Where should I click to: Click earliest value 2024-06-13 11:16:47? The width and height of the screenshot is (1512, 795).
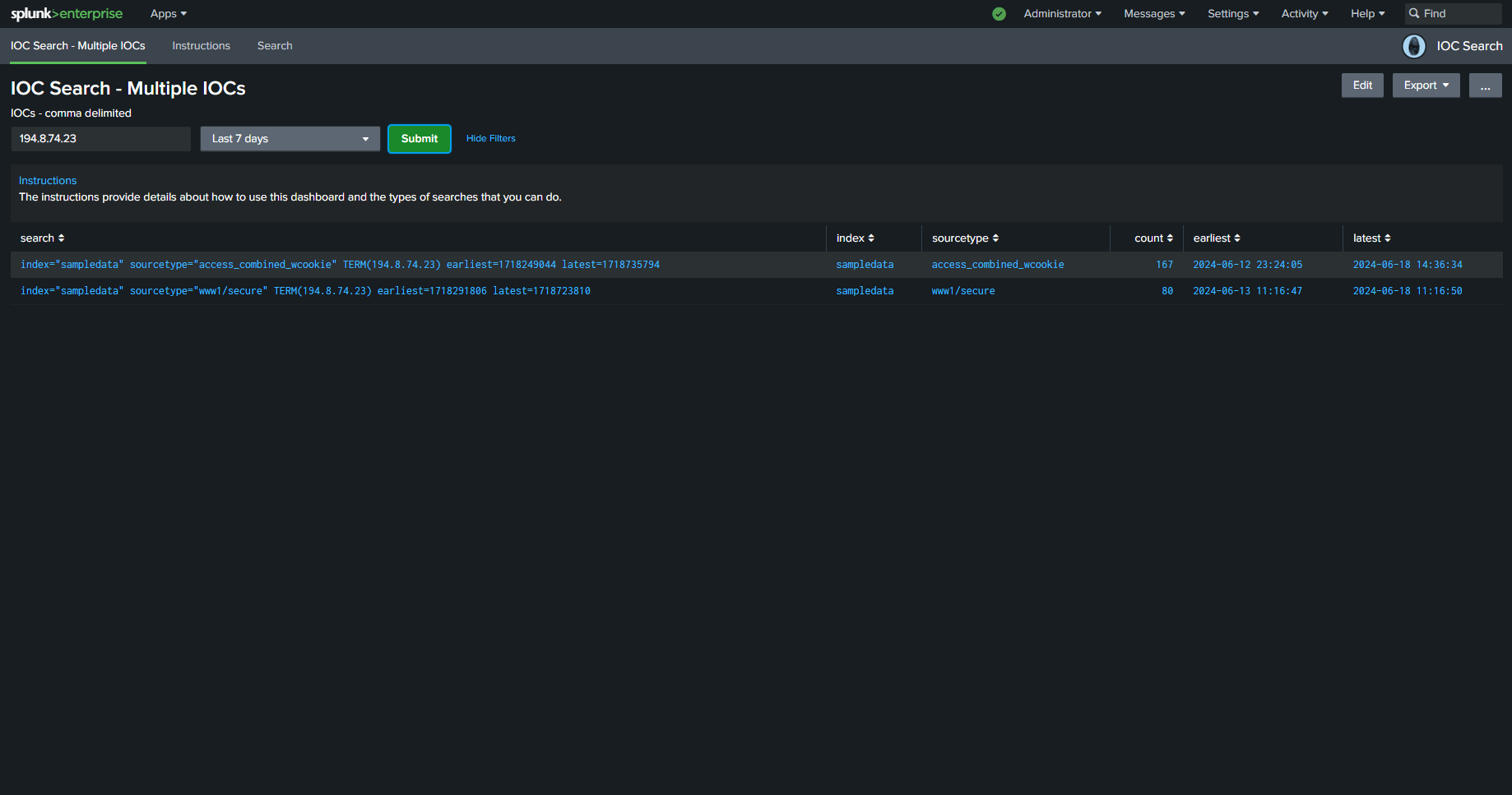coord(1247,291)
